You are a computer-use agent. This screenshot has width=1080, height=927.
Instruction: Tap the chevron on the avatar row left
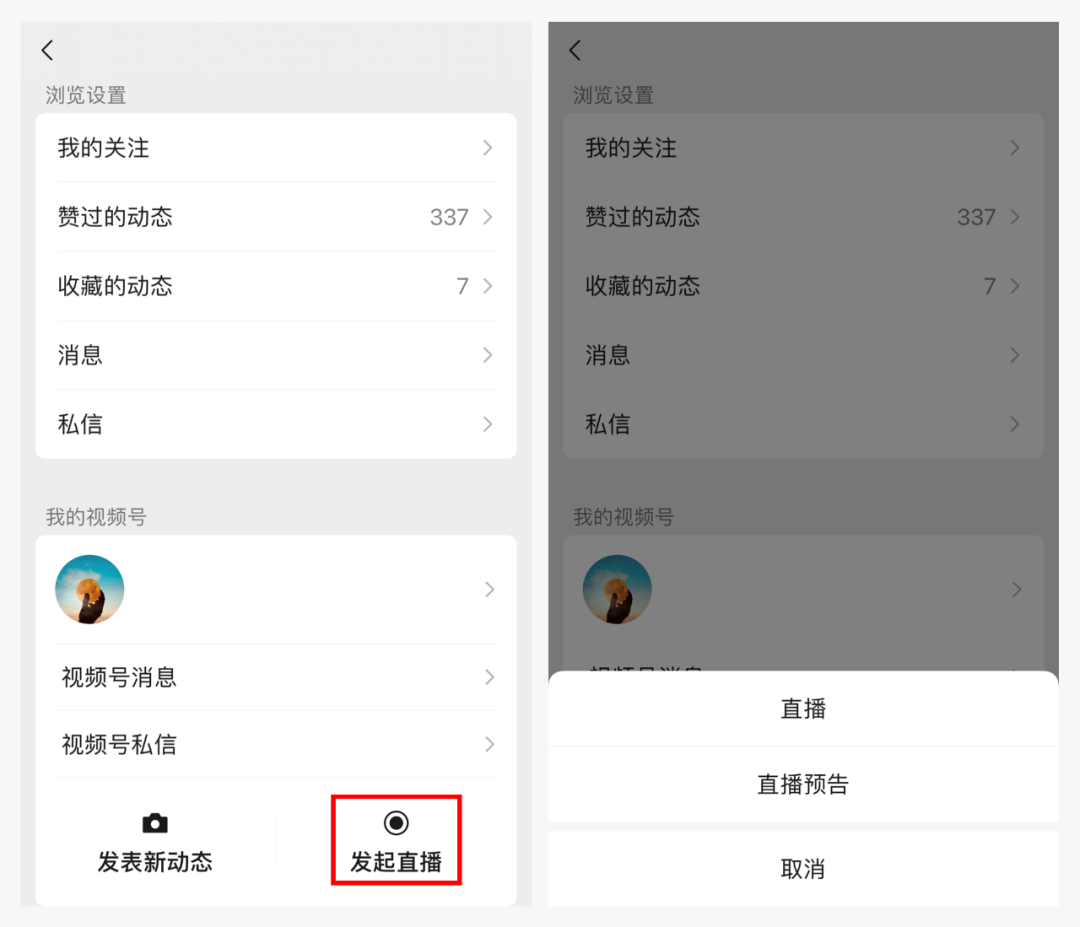pyautogui.click(x=489, y=590)
